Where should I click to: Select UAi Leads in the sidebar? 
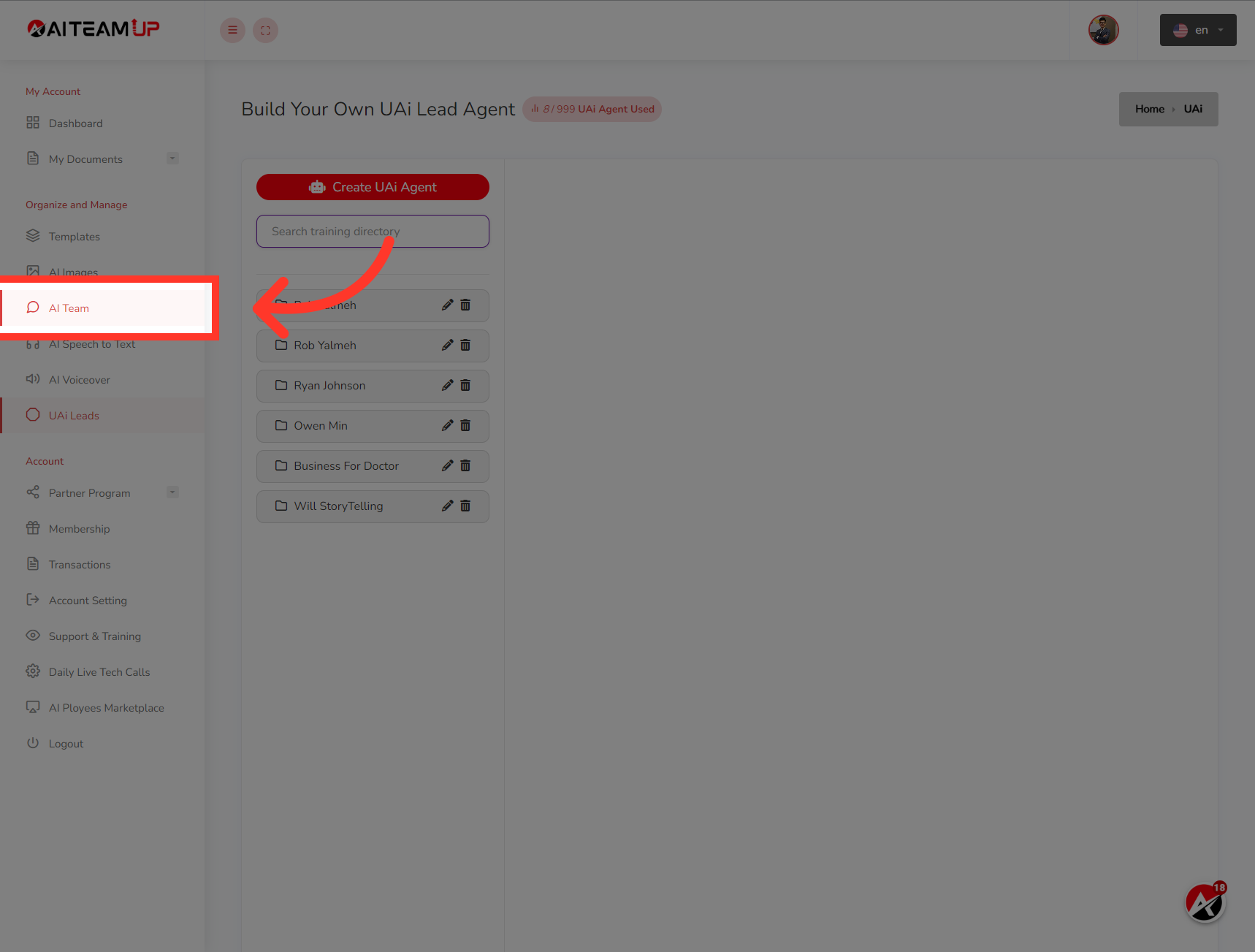tap(102, 416)
